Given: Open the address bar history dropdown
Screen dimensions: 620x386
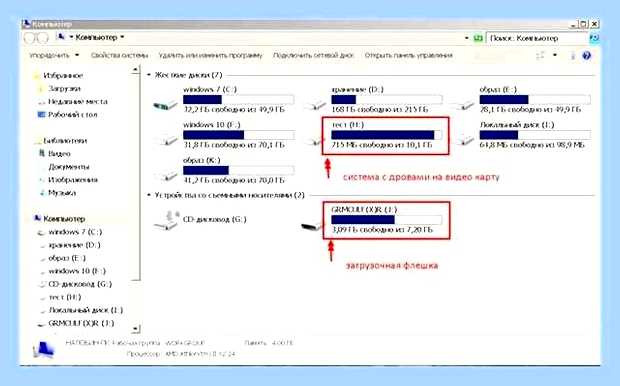Looking at the screenshot, I should [467, 38].
